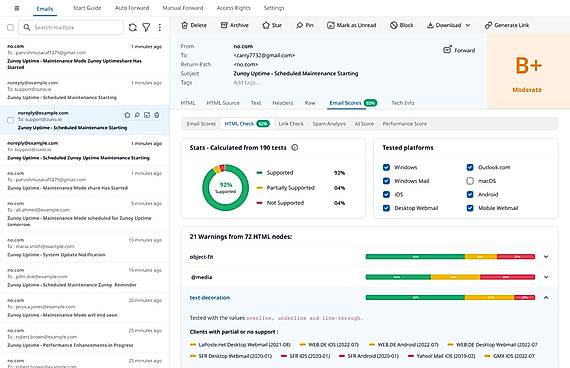Trash icon on the selected email row

pos(157,115)
